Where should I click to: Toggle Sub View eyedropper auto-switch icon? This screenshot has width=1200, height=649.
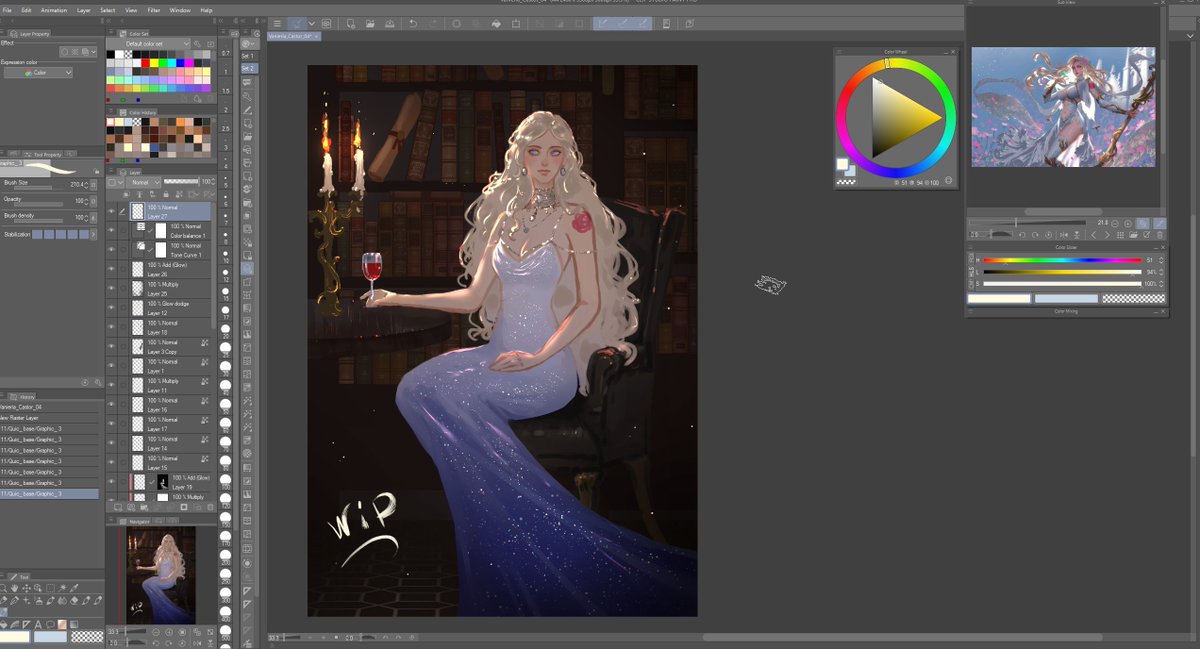click(x=1160, y=223)
